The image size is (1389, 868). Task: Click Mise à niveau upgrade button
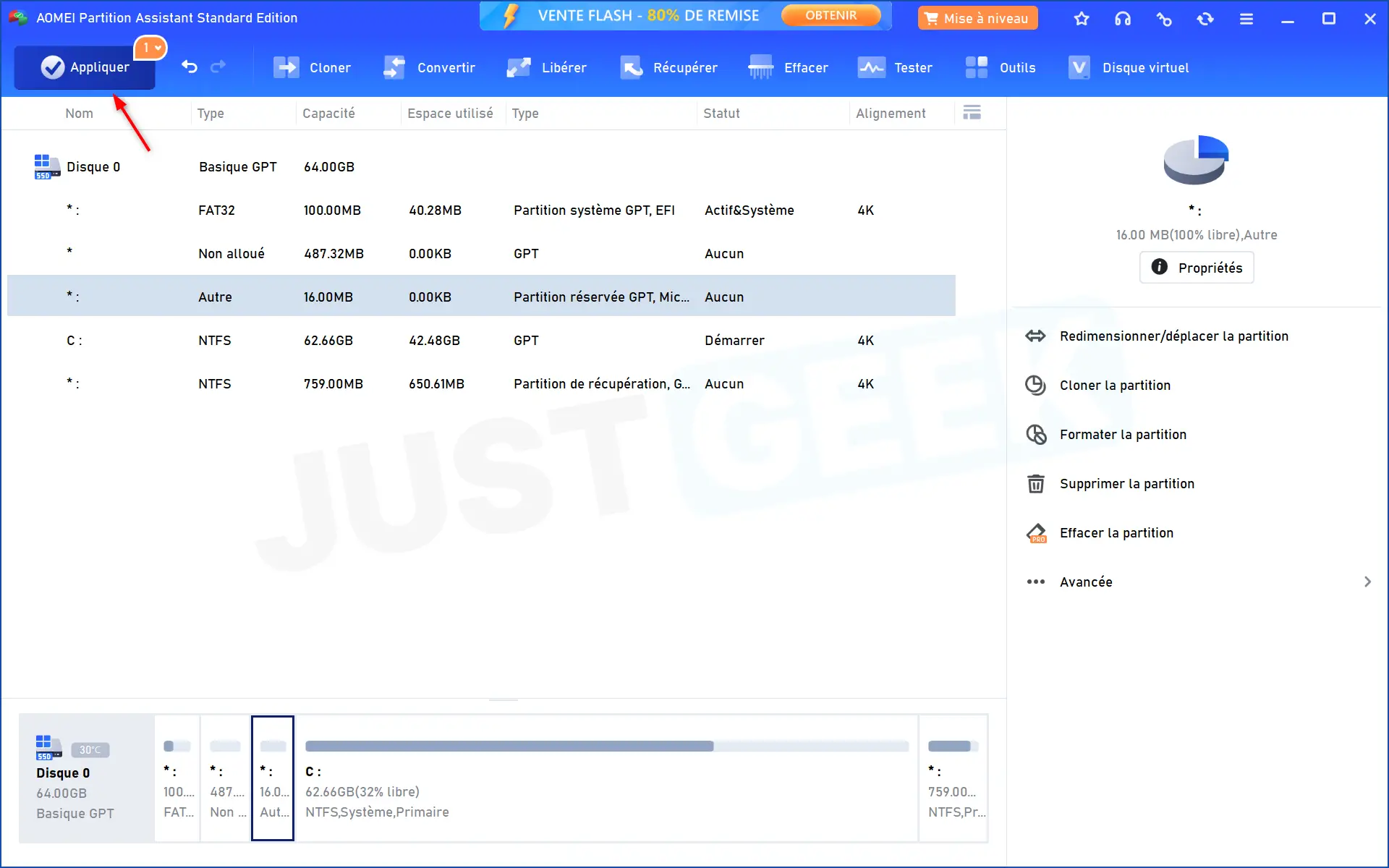coord(977,18)
